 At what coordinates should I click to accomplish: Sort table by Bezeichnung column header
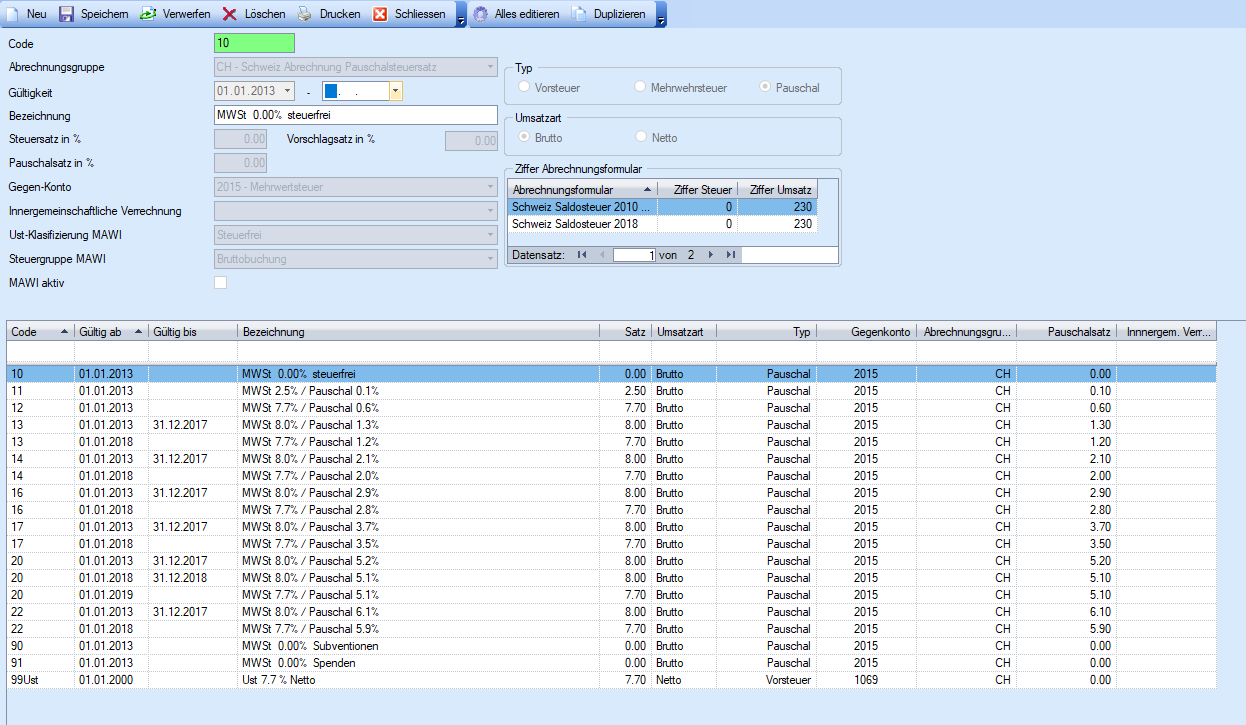point(417,332)
